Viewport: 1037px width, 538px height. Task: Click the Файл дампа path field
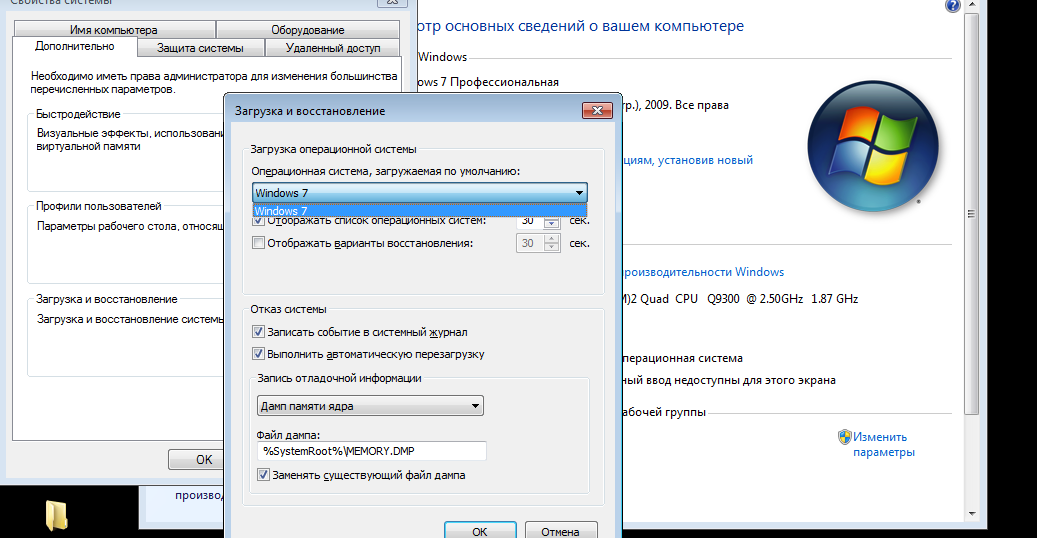372,451
